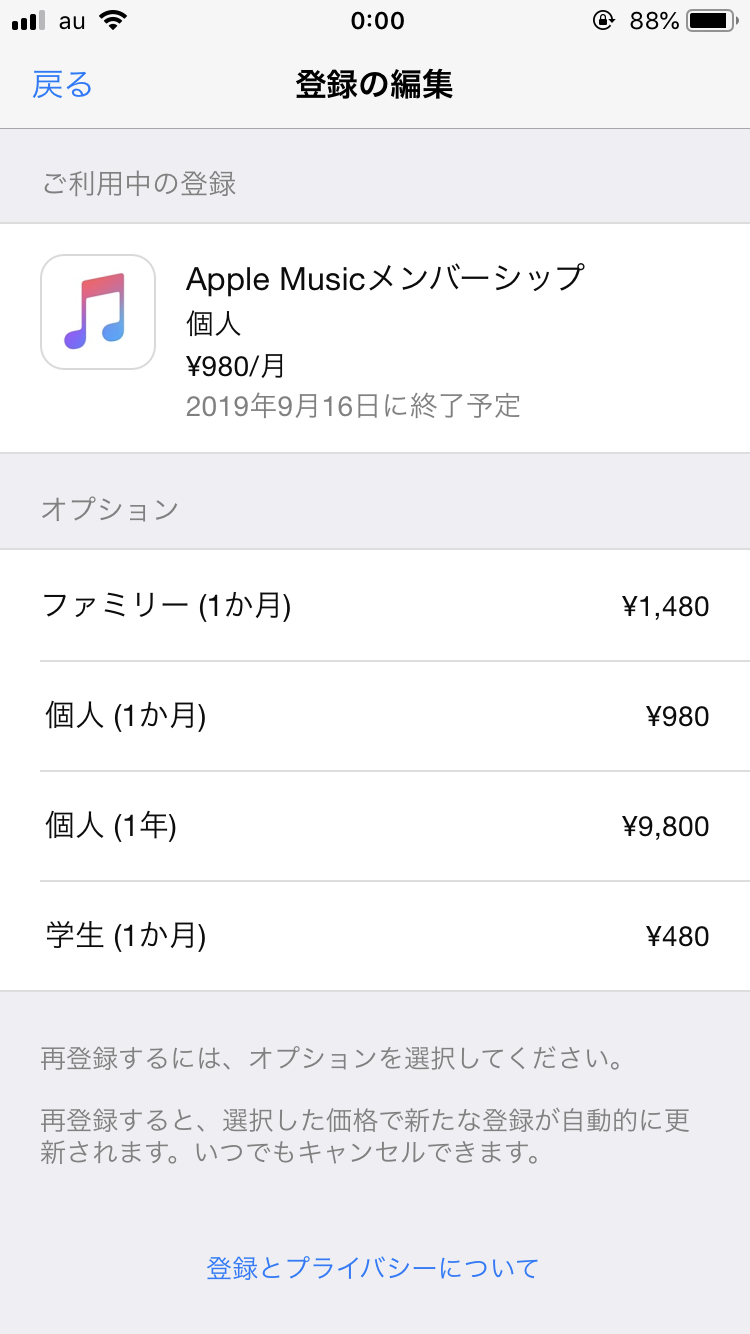The height and width of the screenshot is (1334, 750).
Task: Select the 個人 (1か月) plan option
Action: pyautogui.click(x=126, y=716)
